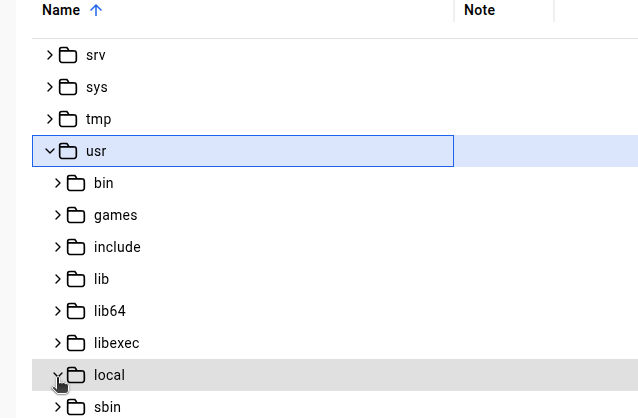The image size is (638, 418).
Task: Select the sys folder name
Action: 97,87
